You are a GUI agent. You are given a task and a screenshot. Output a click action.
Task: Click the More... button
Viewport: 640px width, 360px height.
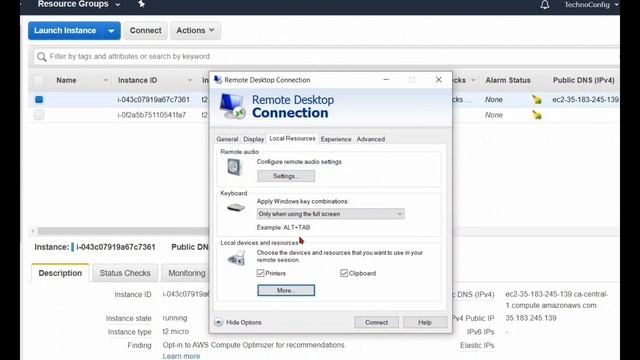click(286, 290)
